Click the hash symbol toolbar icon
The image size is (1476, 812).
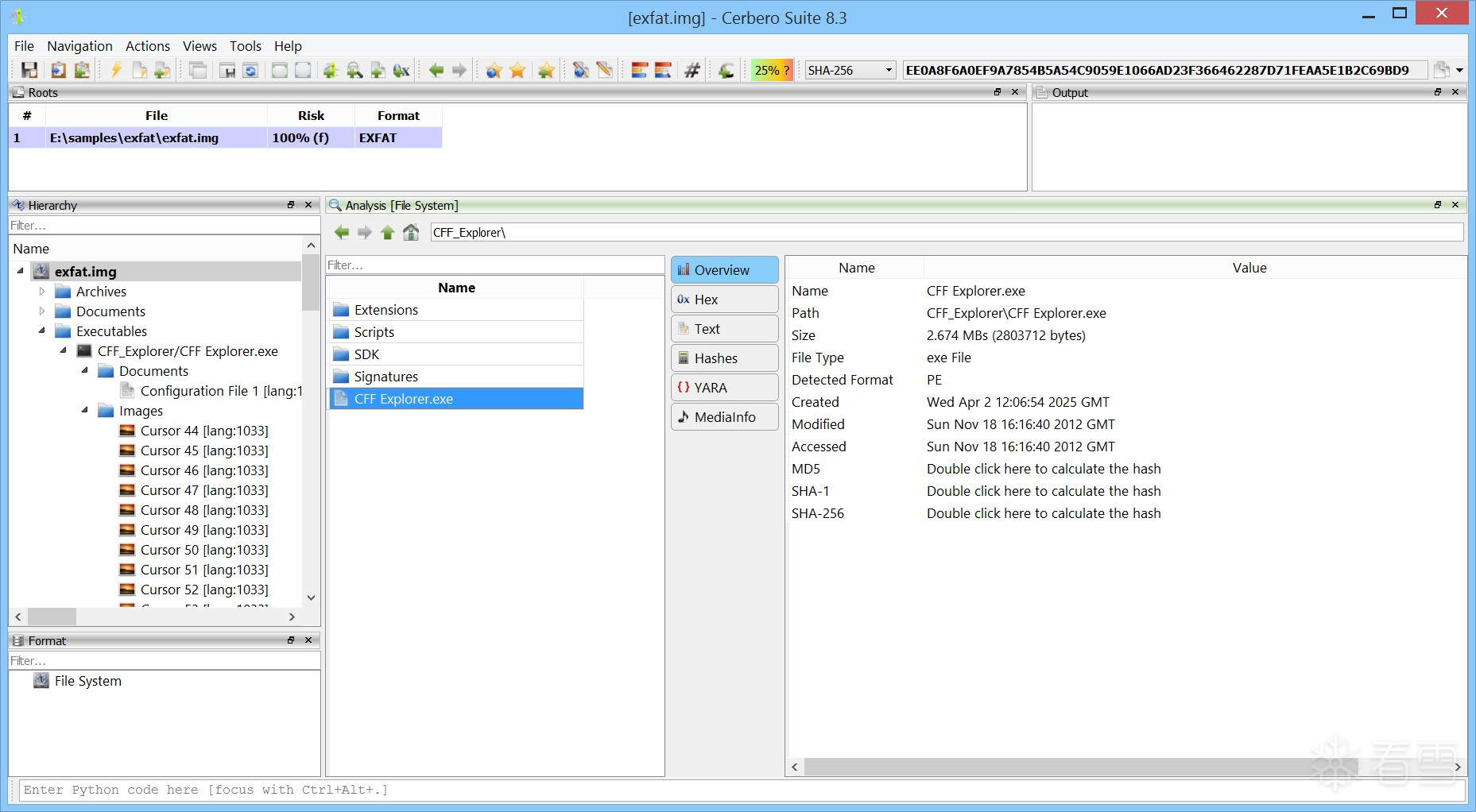692,70
